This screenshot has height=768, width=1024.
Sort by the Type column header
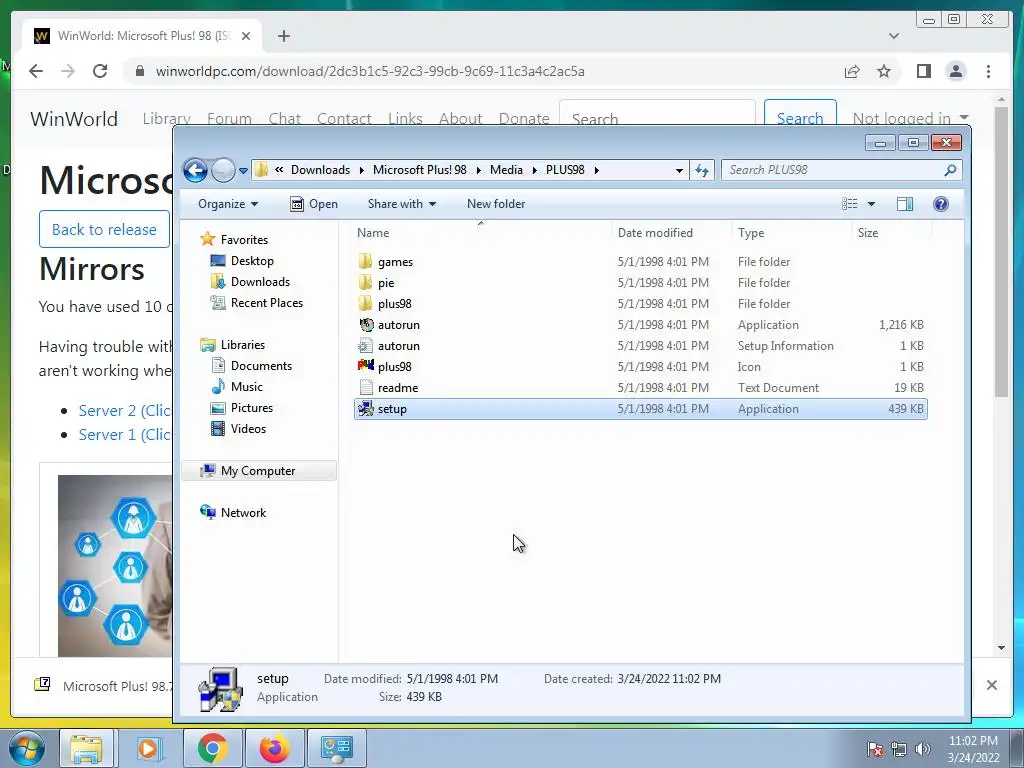click(750, 232)
